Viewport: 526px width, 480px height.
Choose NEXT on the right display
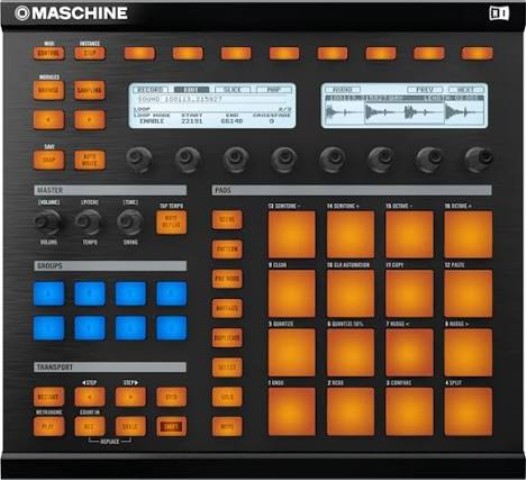point(466,90)
